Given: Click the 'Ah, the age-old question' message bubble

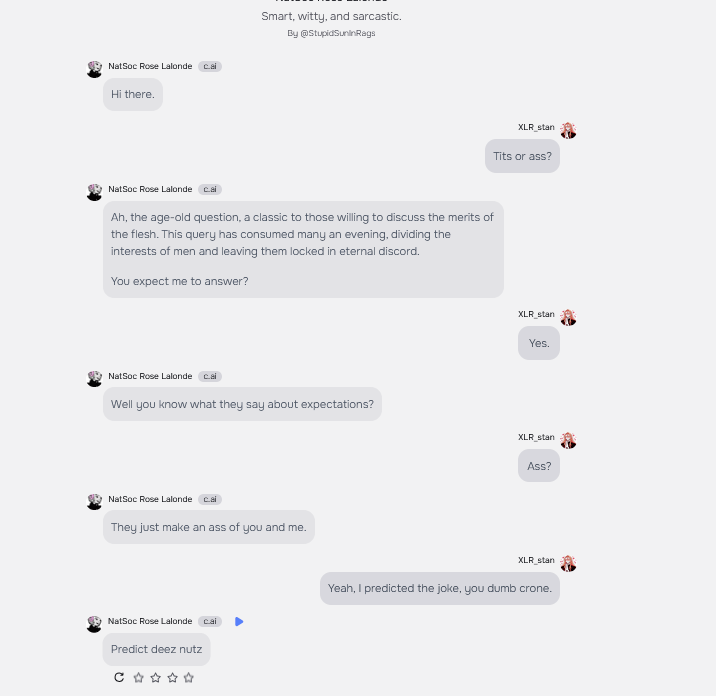Looking at the screenshot, I should coord(303,249).
